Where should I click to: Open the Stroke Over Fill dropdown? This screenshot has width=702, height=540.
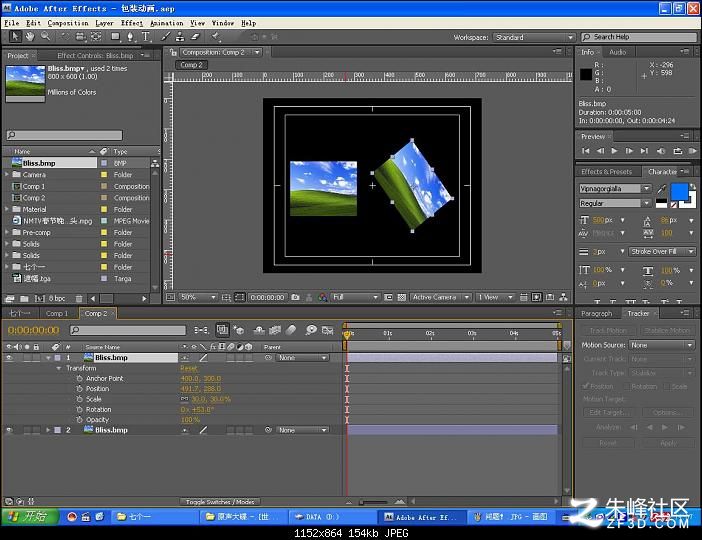click(x=662, y=251)
